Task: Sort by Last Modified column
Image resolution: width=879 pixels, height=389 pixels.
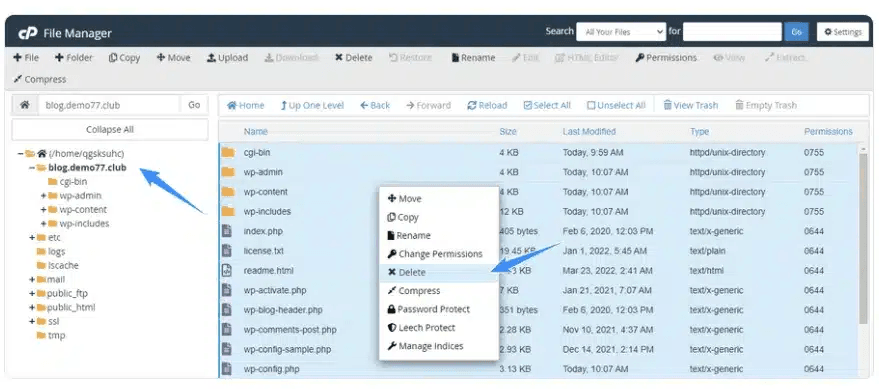Action: click(589, 132)
